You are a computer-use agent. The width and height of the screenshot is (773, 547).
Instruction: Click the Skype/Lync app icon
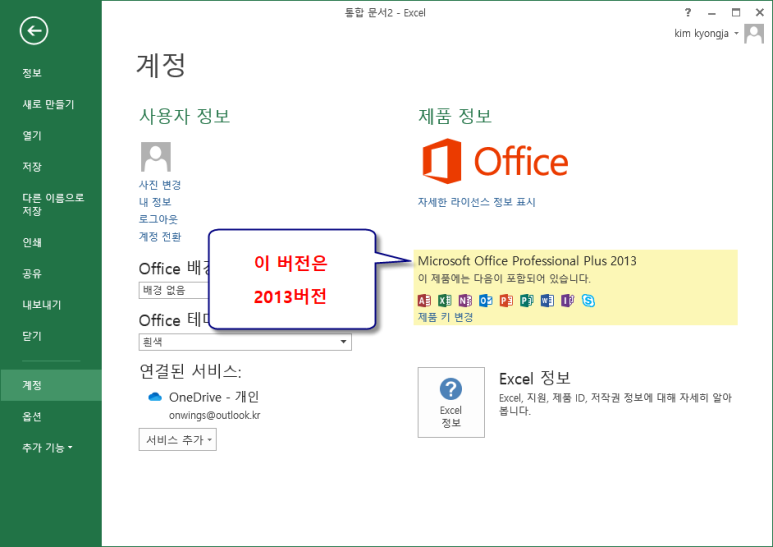588,300
